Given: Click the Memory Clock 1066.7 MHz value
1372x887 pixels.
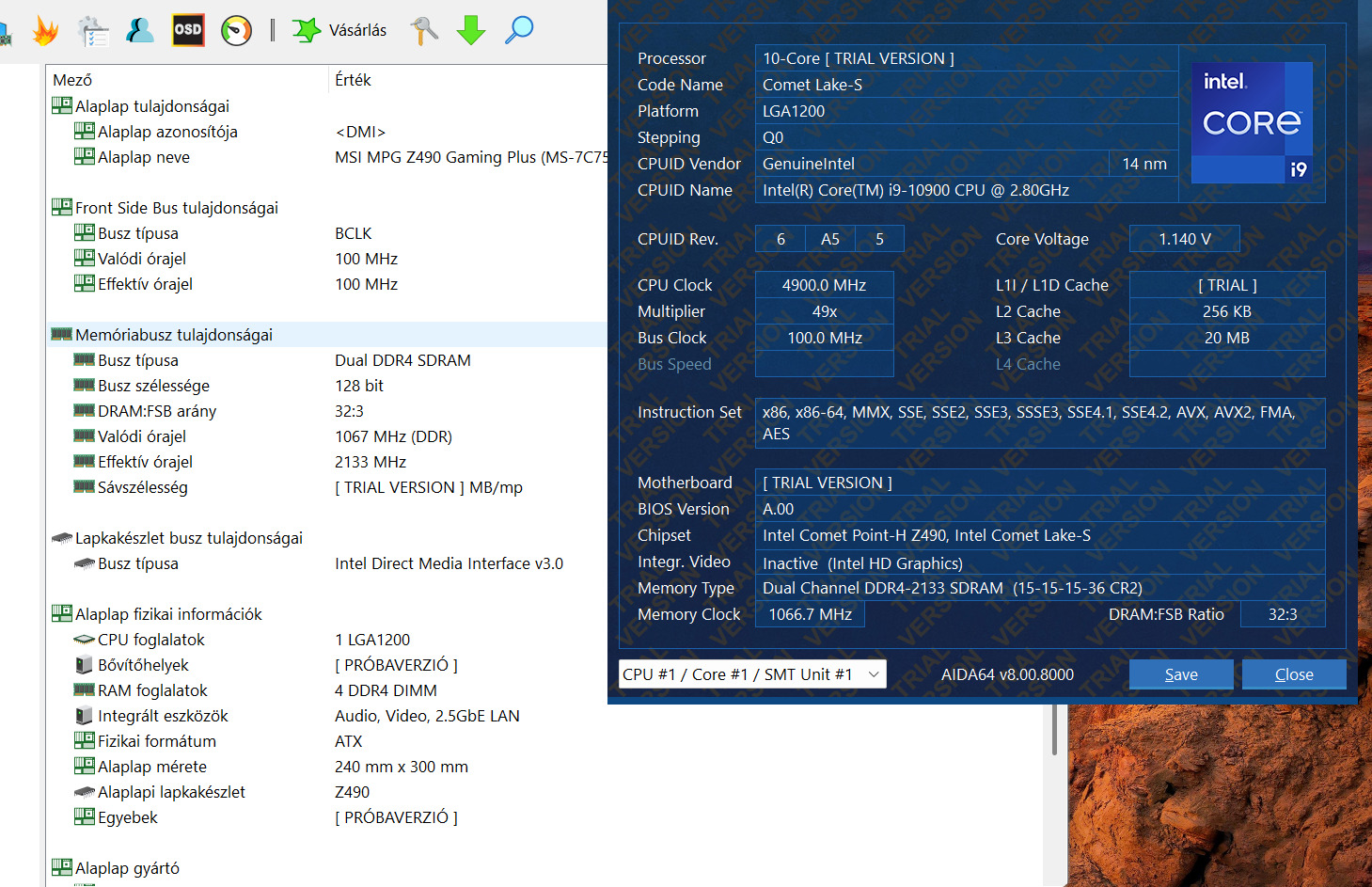Looking at the screenshot, I should (811, 614).
